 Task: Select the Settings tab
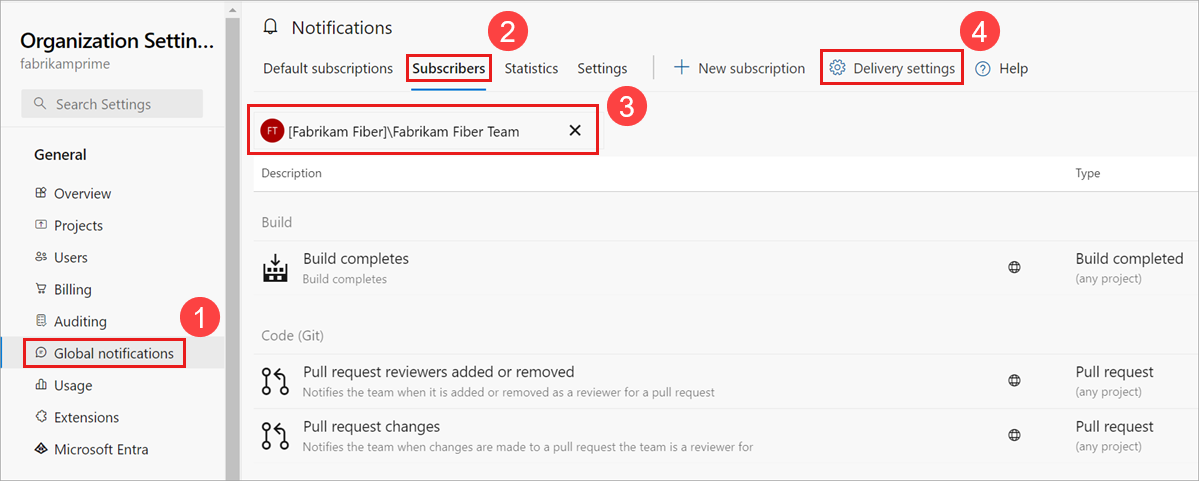tap(602, 69)
